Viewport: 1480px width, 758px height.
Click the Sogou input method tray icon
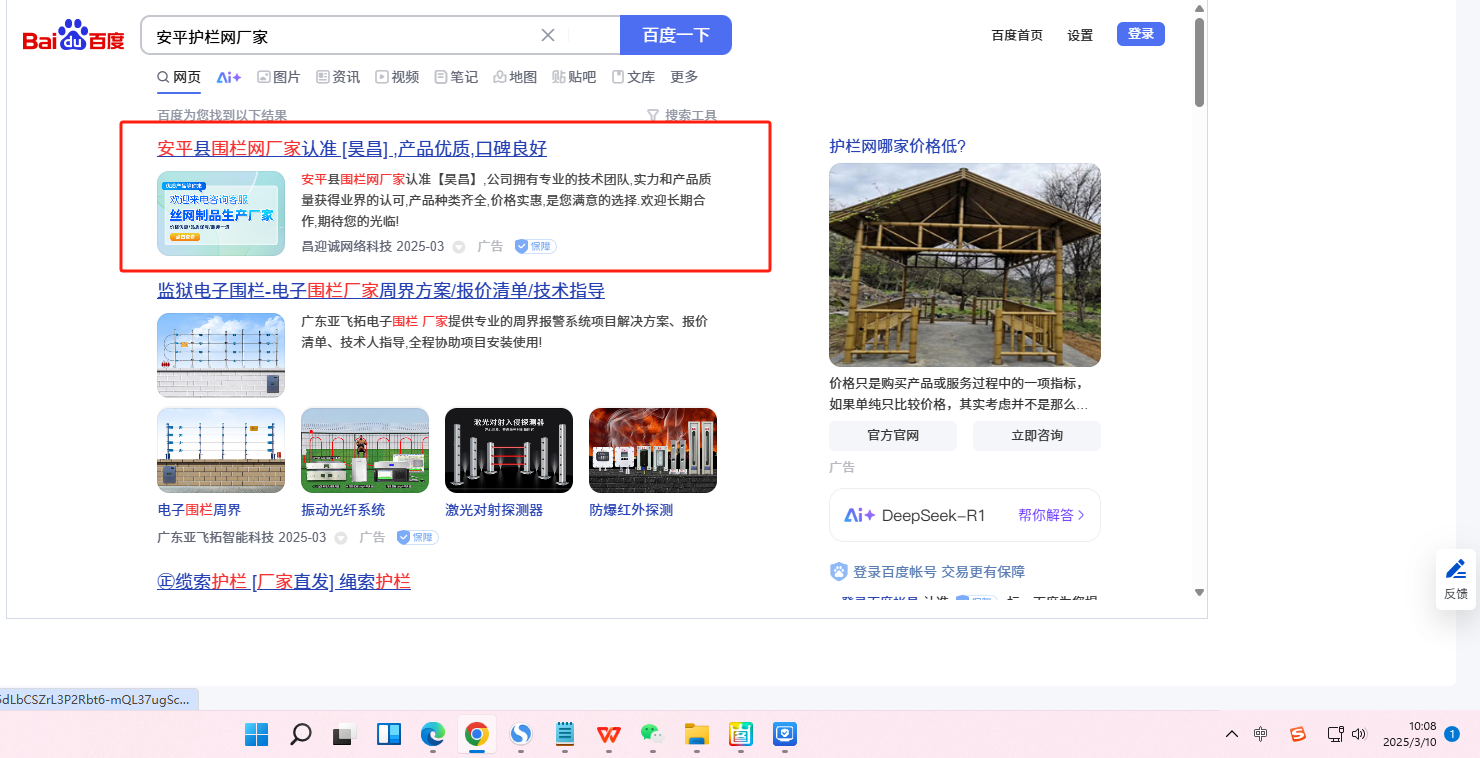pos(1298,735)
